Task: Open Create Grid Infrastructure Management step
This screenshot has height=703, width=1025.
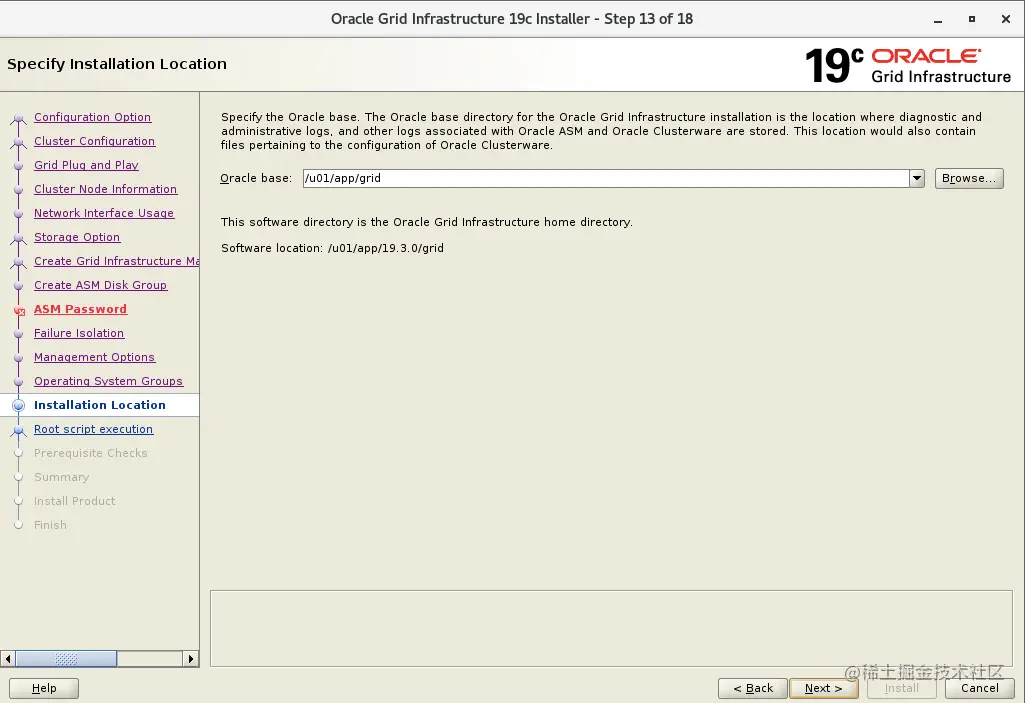Action: coord(116,261)
